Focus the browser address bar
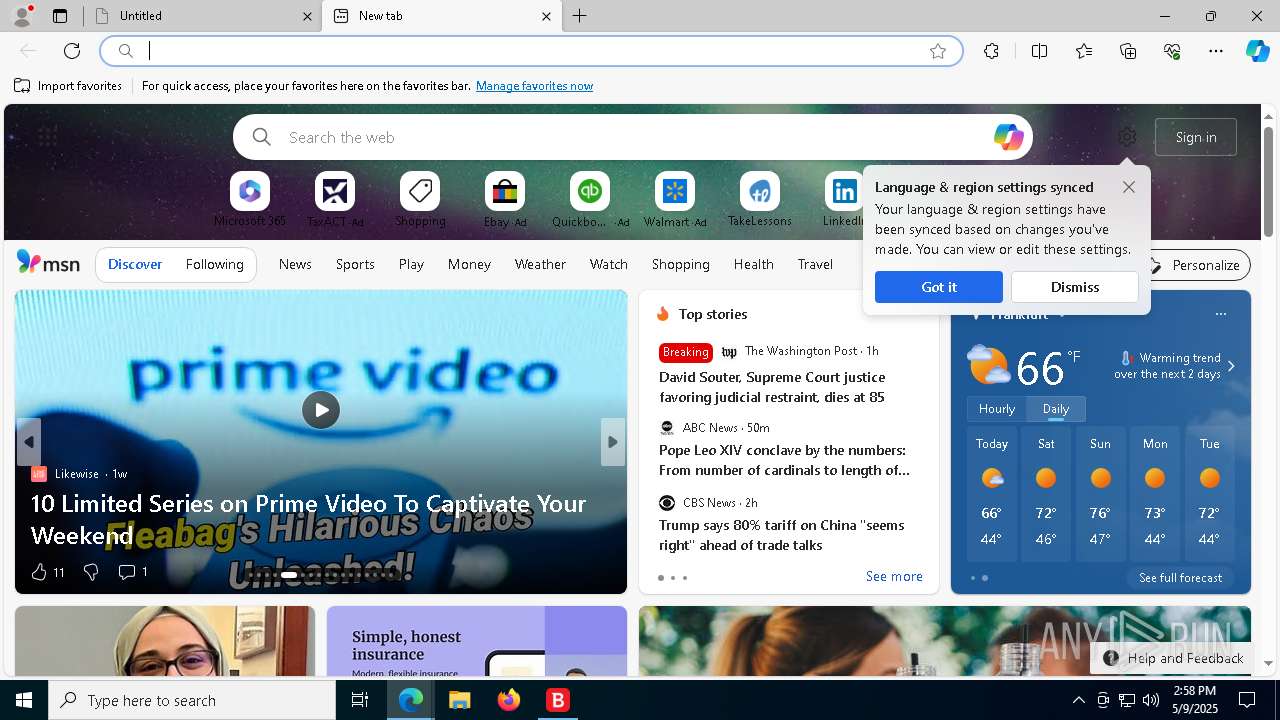1280x720 pixels. pos(530,51)
